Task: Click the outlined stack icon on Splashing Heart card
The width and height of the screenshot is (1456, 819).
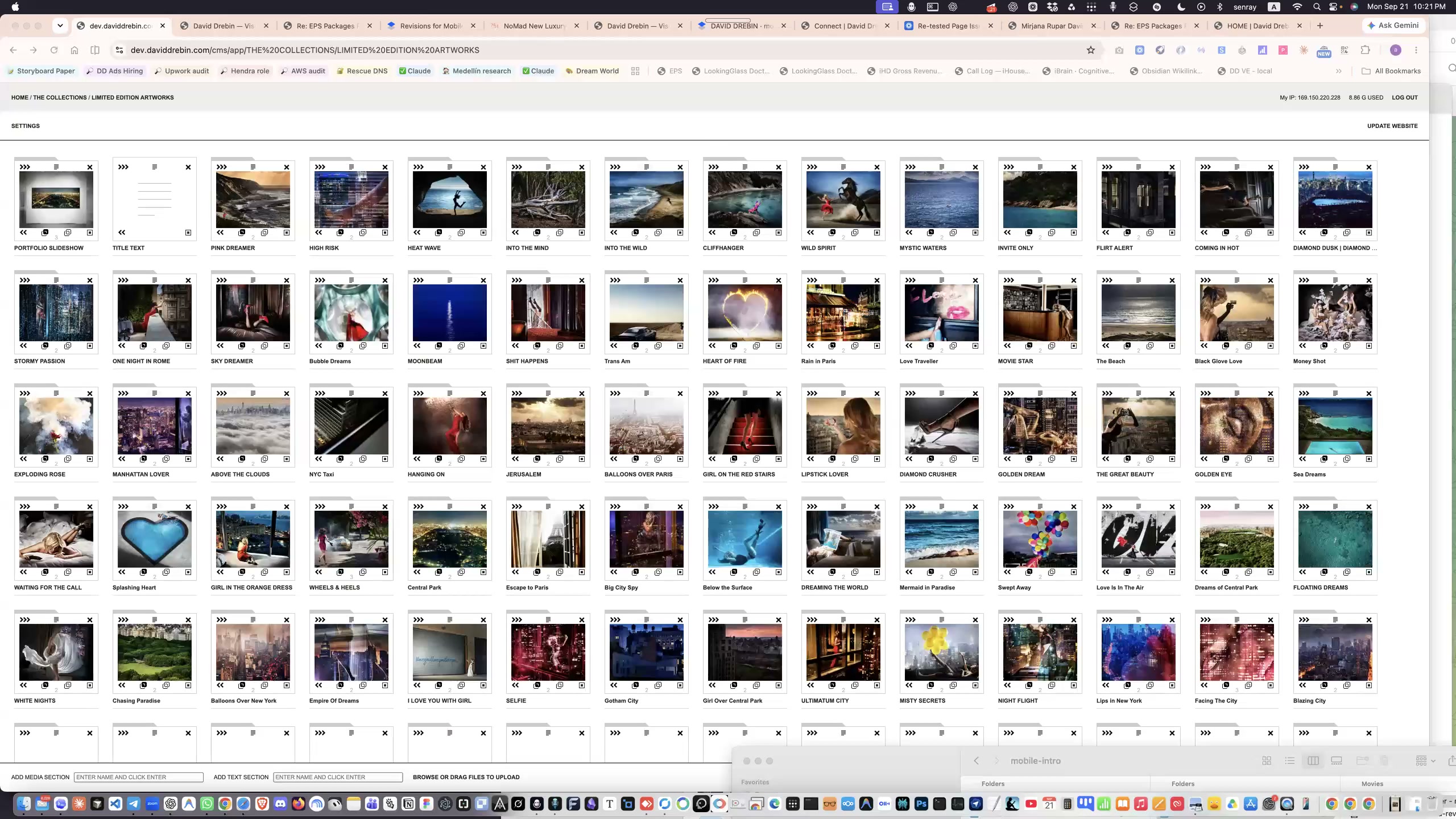Action: 166,572
